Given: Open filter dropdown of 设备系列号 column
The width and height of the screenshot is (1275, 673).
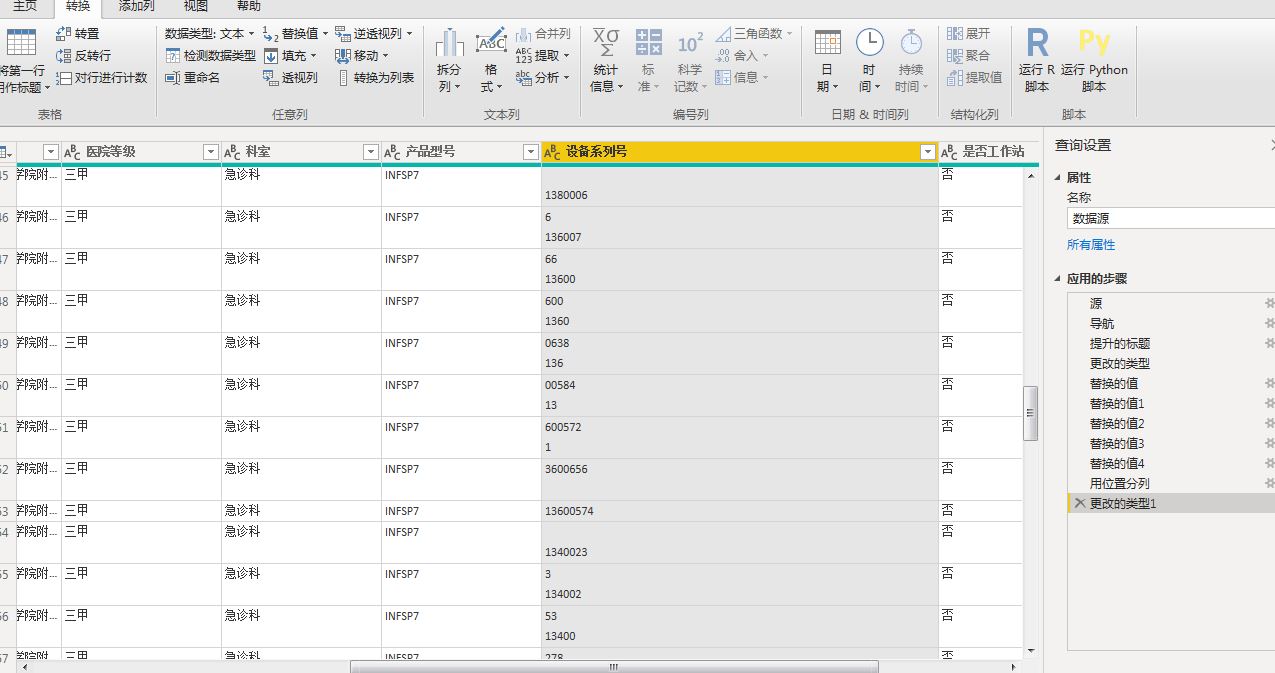Looking at the screenshot, I should (x=928, y=152).
